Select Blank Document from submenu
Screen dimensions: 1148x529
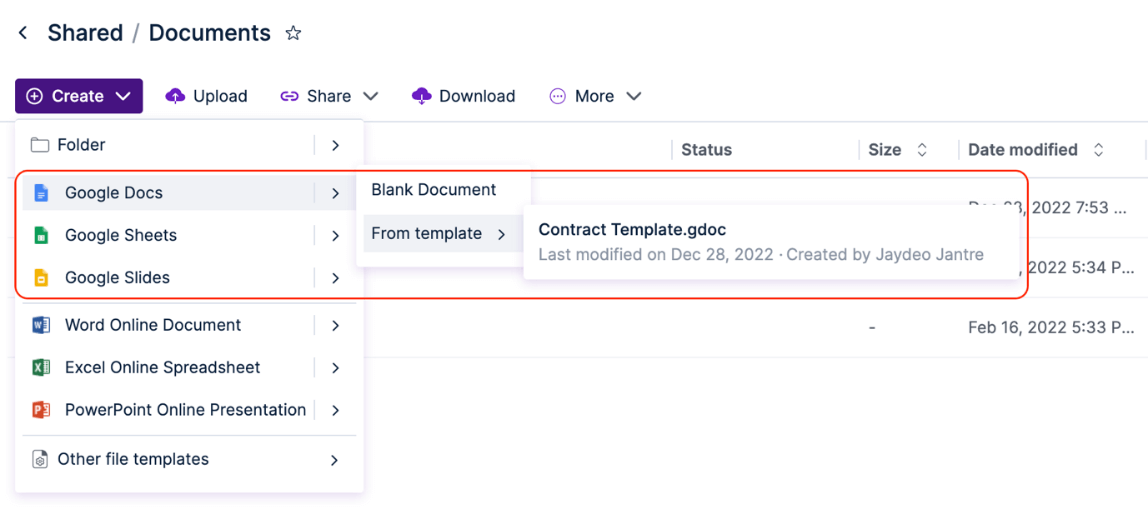[434, 190]
